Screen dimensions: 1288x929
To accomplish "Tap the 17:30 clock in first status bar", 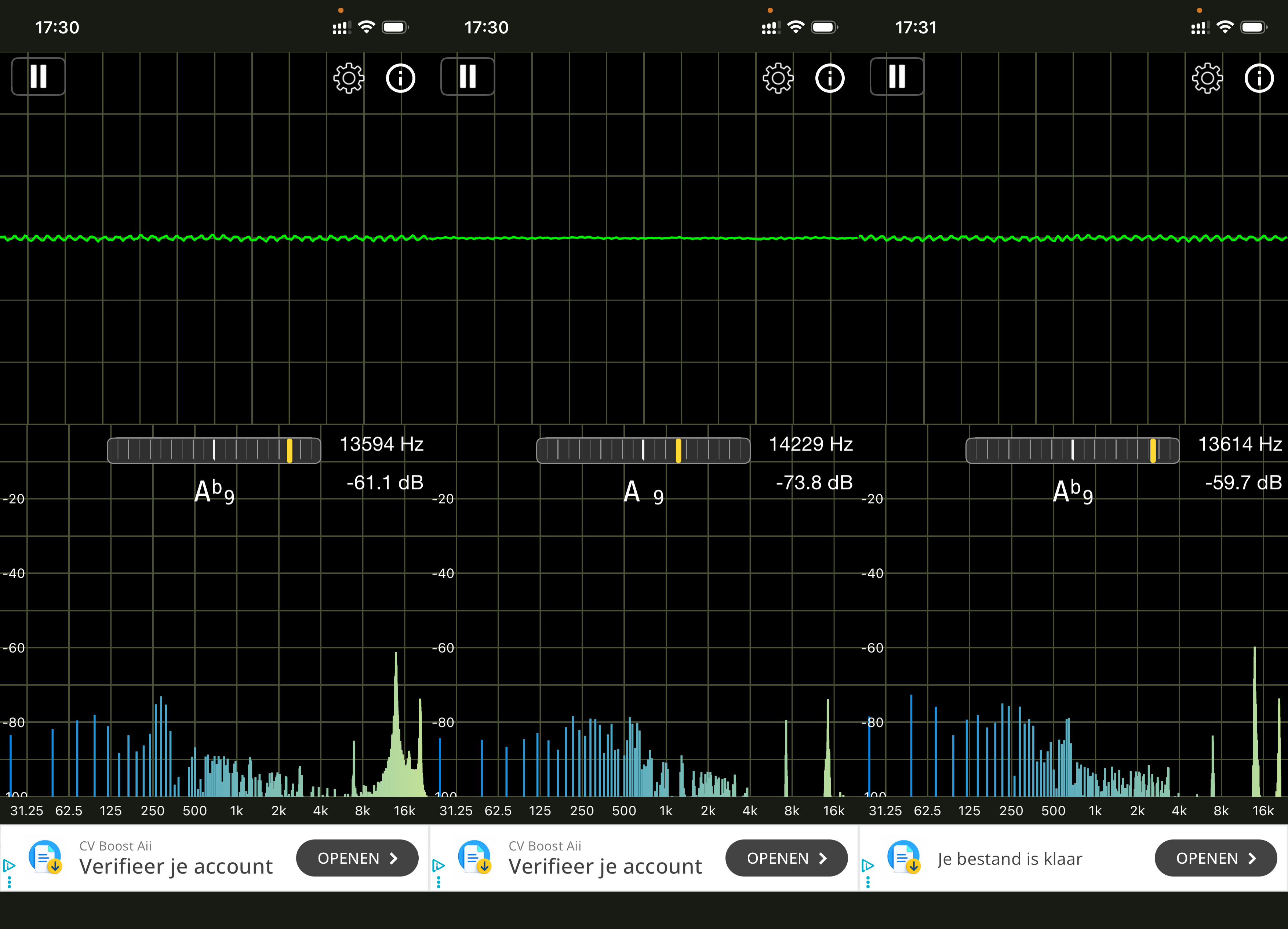I will 57,27.
